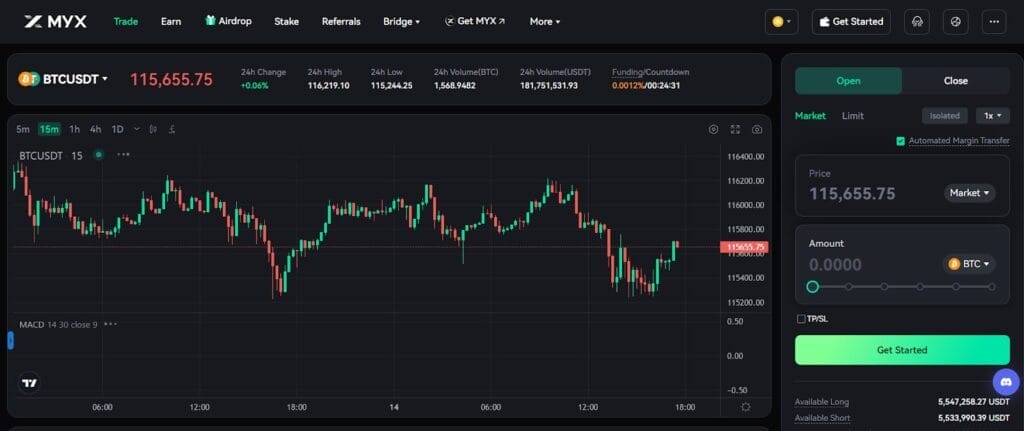
Task: Open the indicators icon in chart toolbar
Action: (172, 129)
